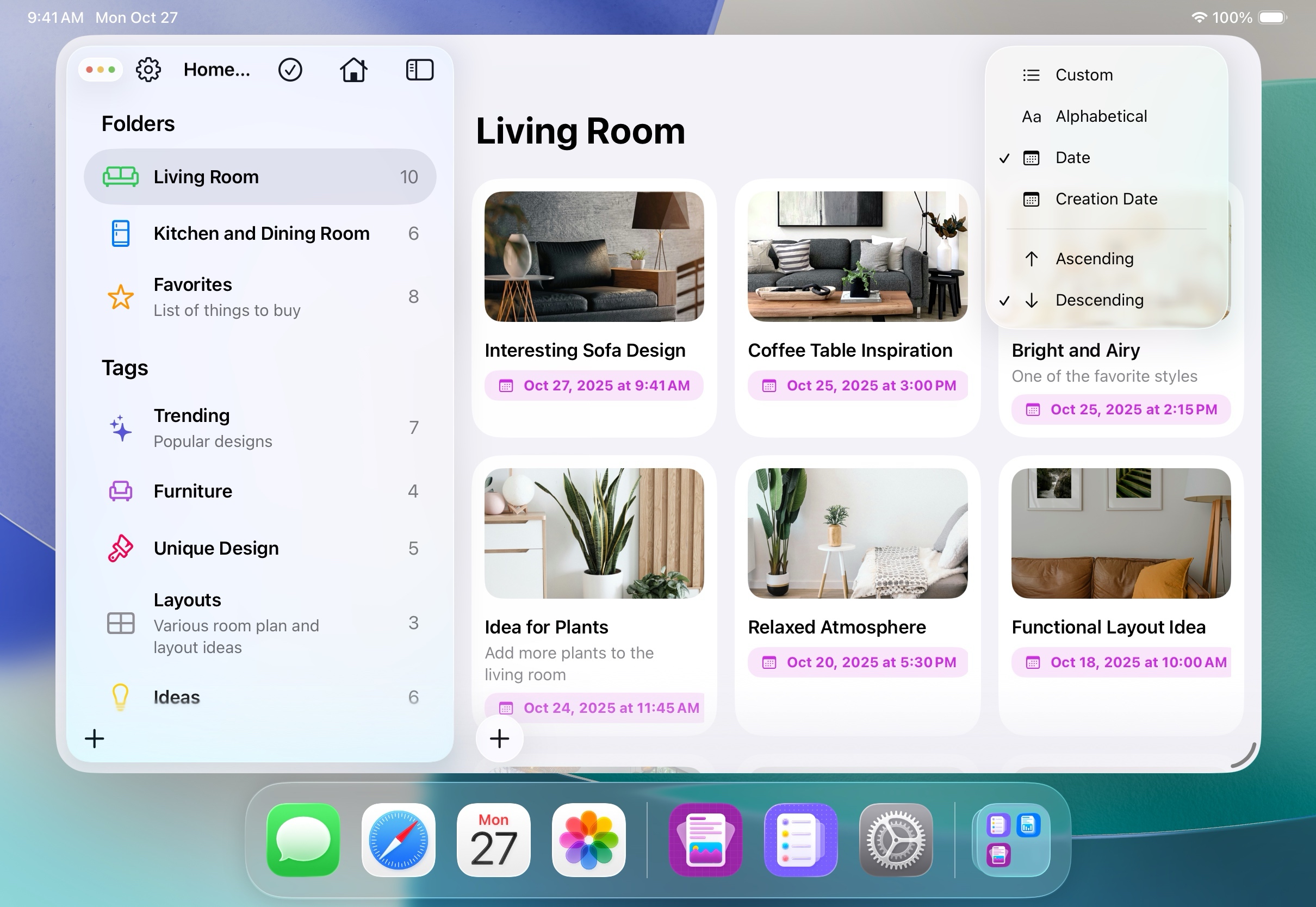Choose Descending sort order
The height and width of the screenshot is (907, 1316).
[1099, 300]
